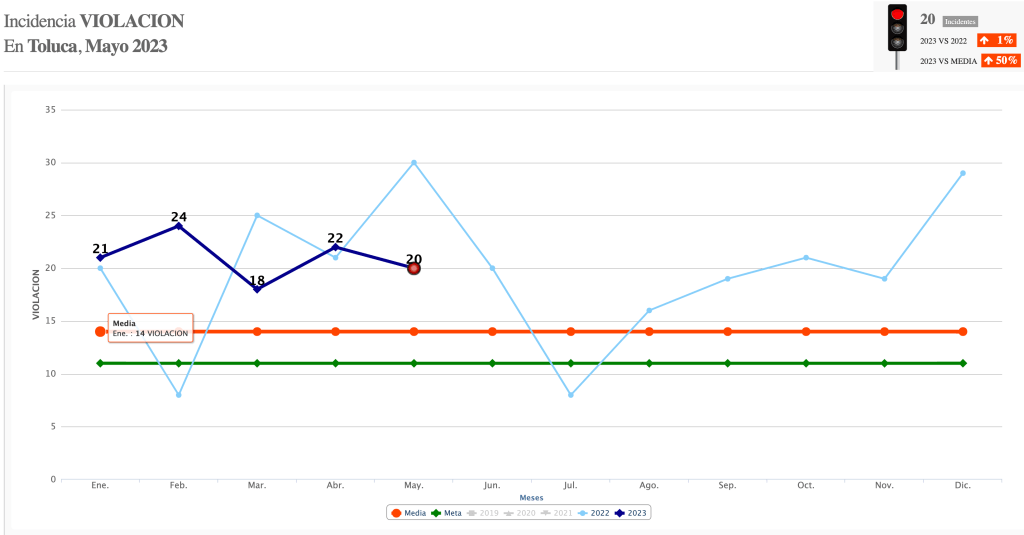Click the gray Incidentes badge
Image resolution: width=1024 pixels, height=535 pixels.
point(960,21)
